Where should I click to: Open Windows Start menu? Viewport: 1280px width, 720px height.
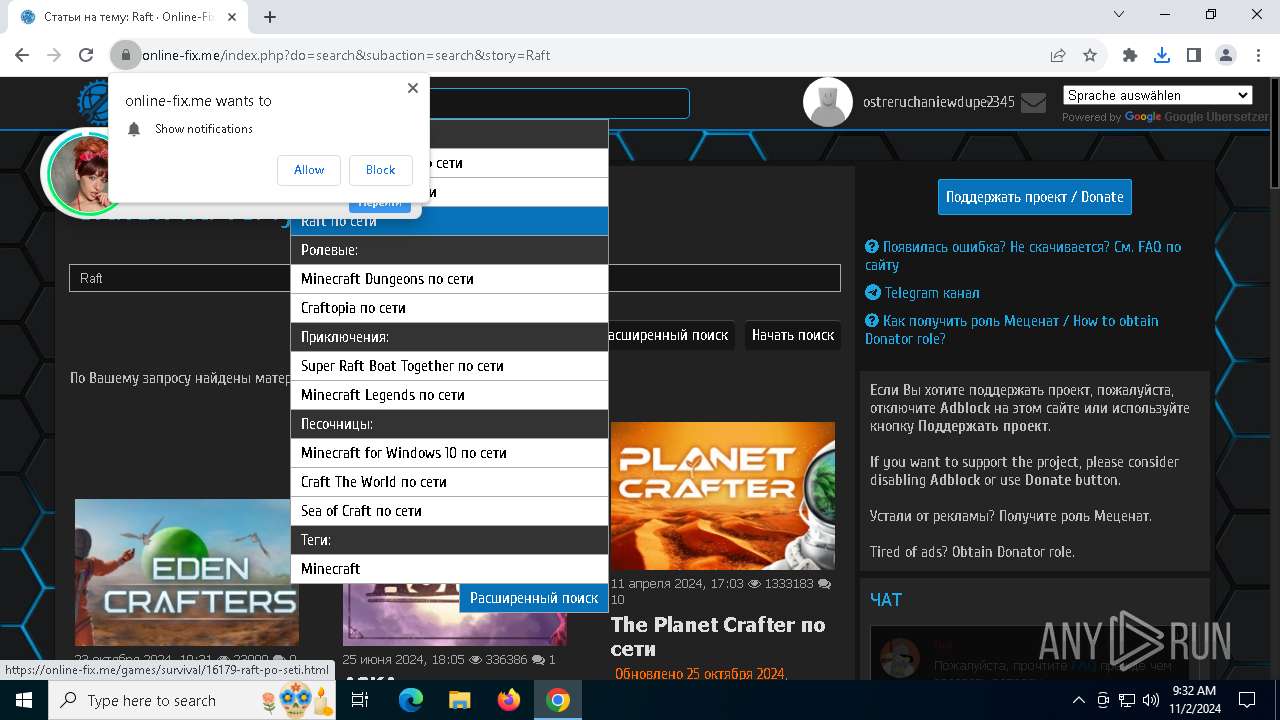(24, 700)
